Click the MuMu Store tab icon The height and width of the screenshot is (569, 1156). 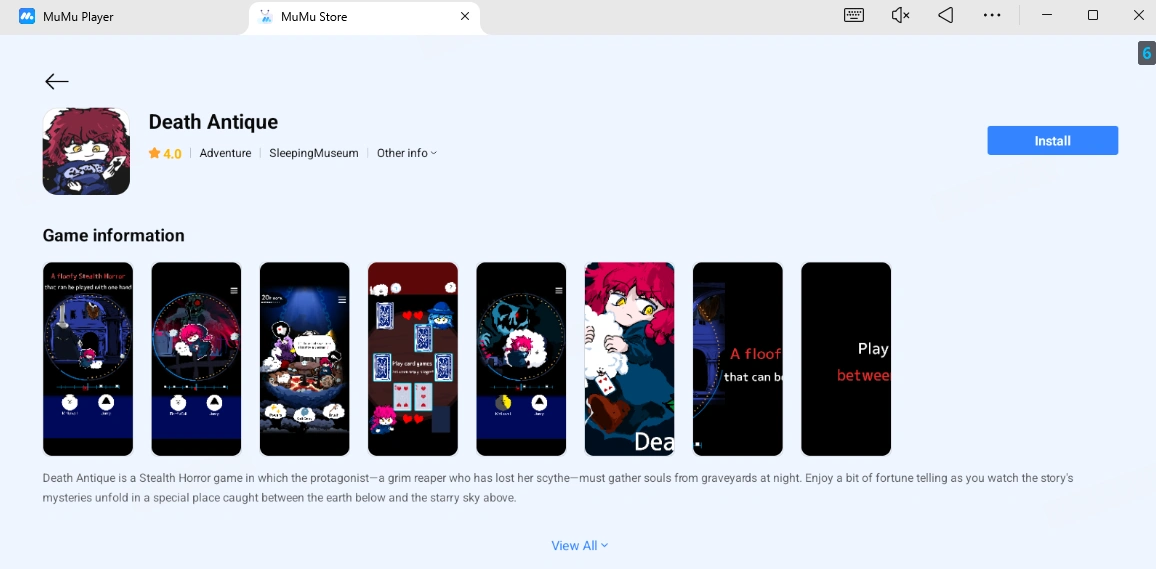coord(266,16)
